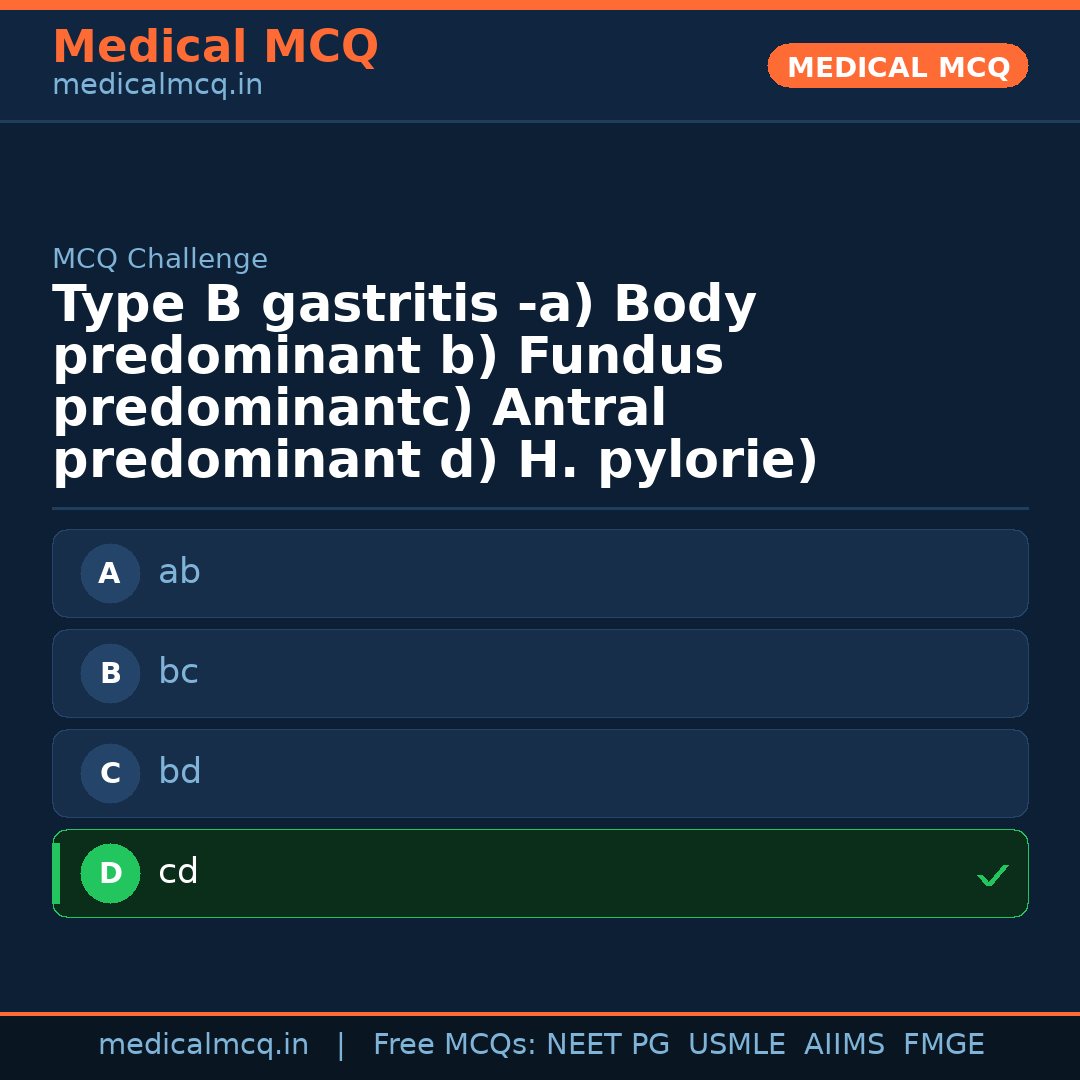Select option A answer 'ab'

click(x=179, y=572)
